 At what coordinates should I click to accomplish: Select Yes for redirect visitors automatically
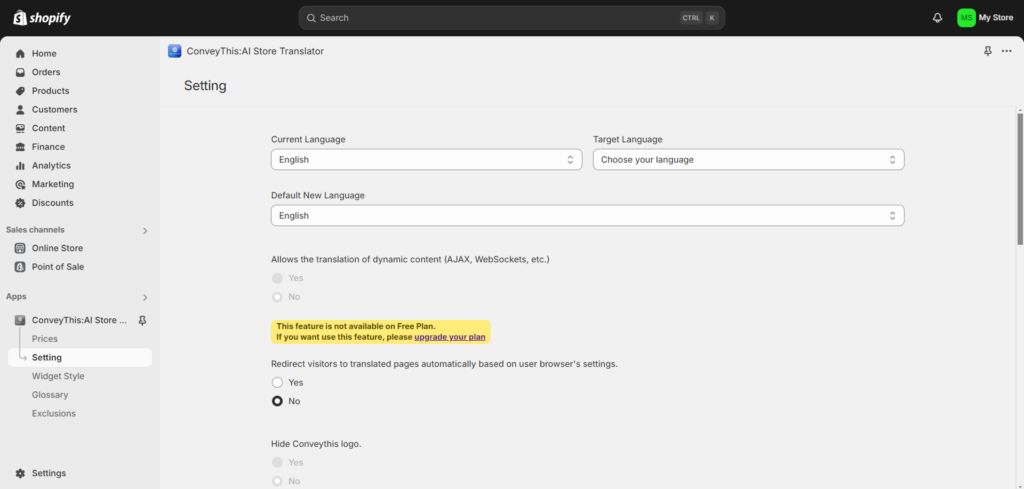(278, 383)
